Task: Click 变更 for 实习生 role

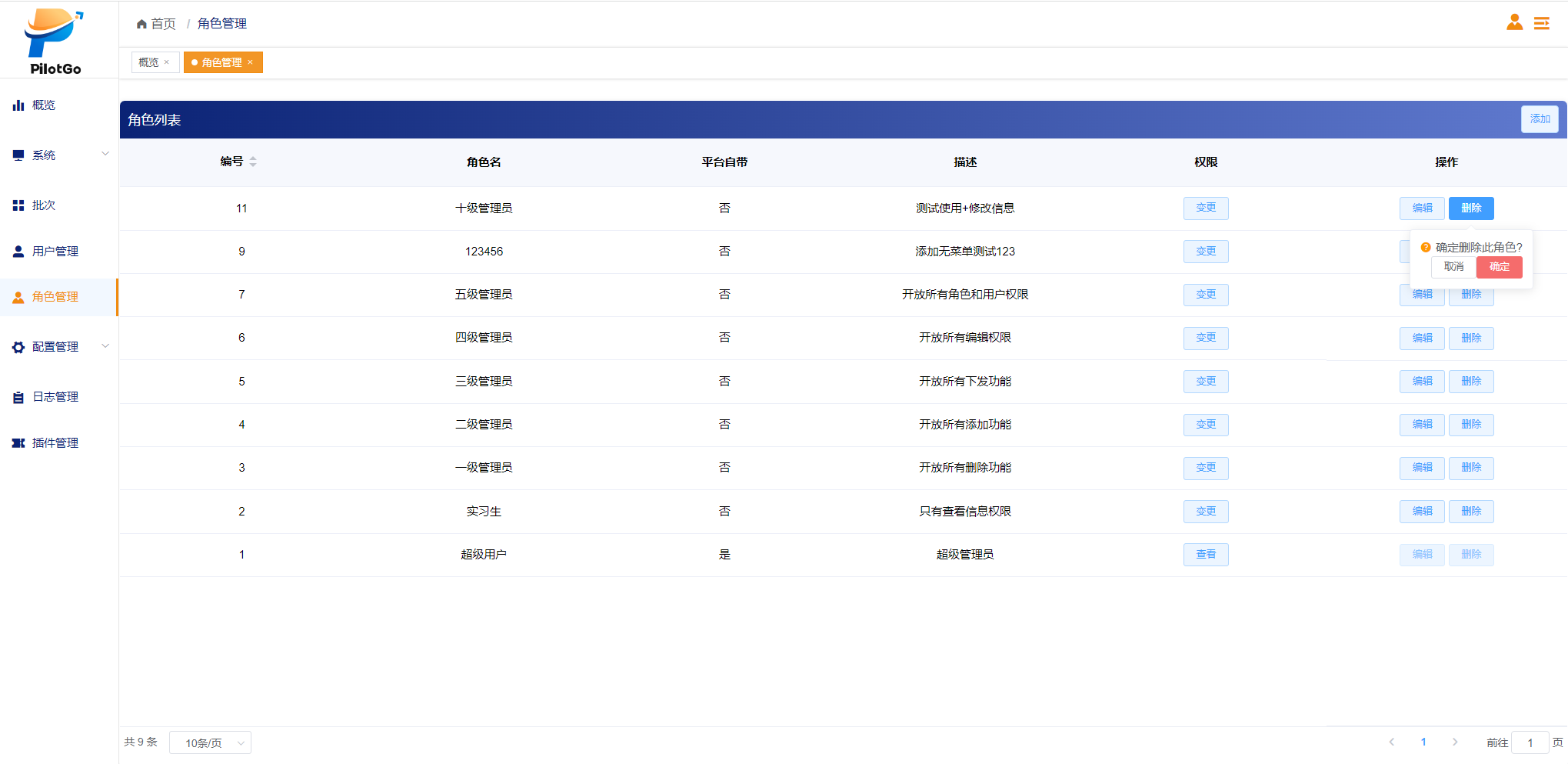Action: click(x=1205, y=512)
